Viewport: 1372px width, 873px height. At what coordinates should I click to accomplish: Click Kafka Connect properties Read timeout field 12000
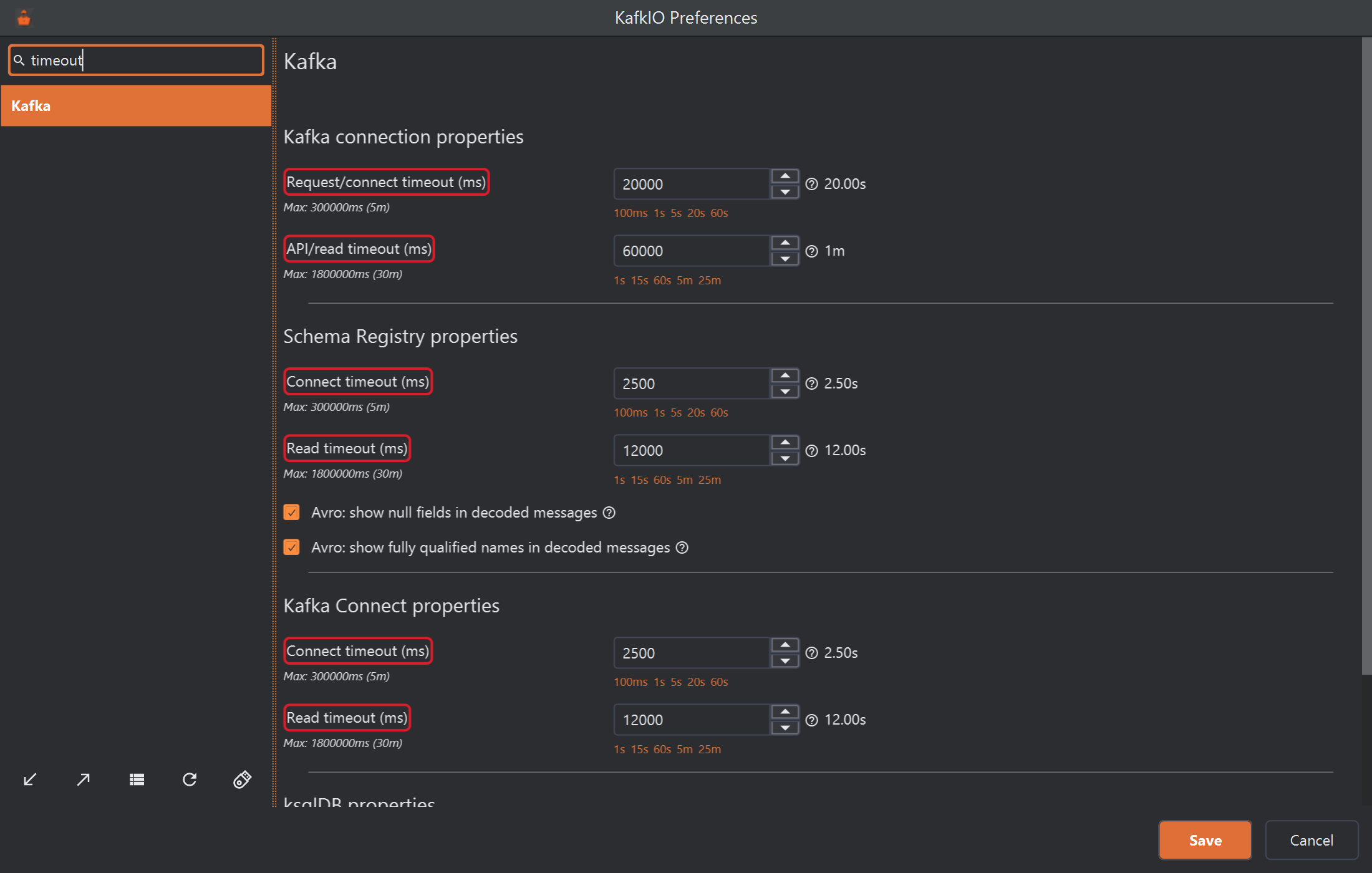692,720
